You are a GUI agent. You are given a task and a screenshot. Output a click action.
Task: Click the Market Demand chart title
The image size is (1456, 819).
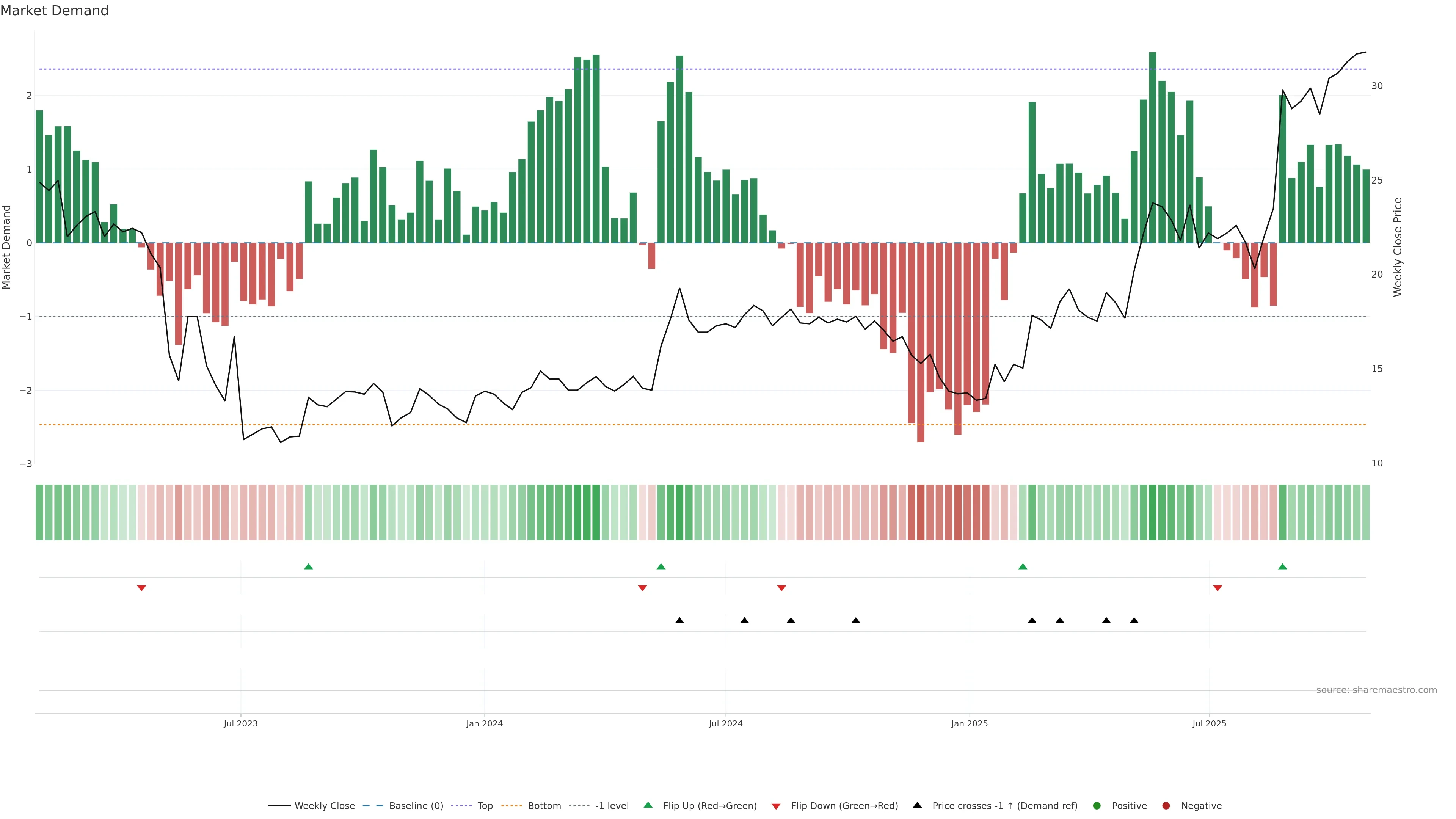(x=54, y=11)
